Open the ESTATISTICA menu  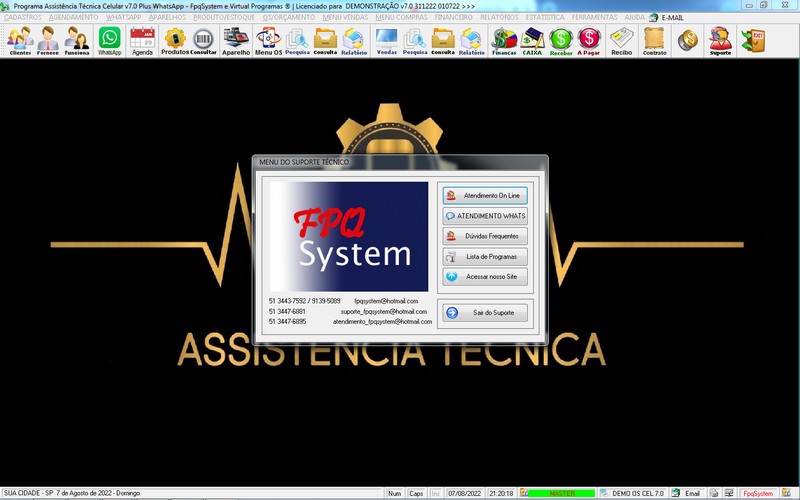coord(545,17)
